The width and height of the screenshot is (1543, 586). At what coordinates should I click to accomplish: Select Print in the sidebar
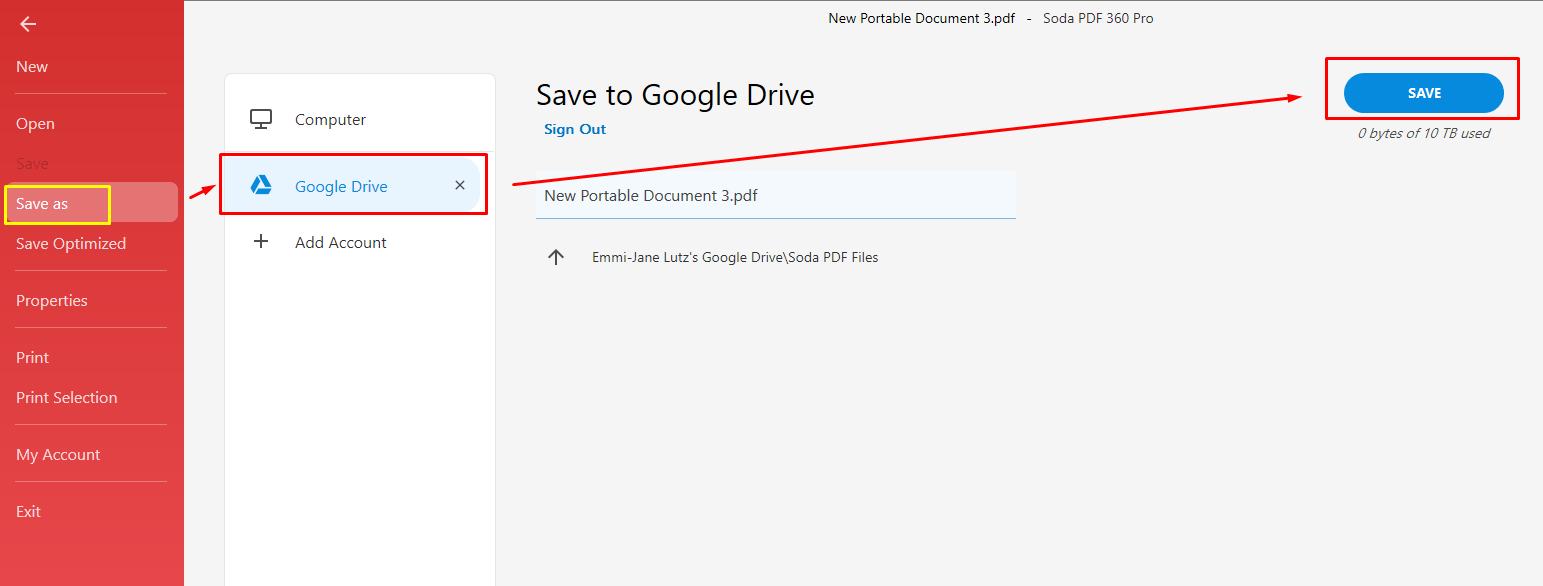pyautogui.click(x=32, y=357)
